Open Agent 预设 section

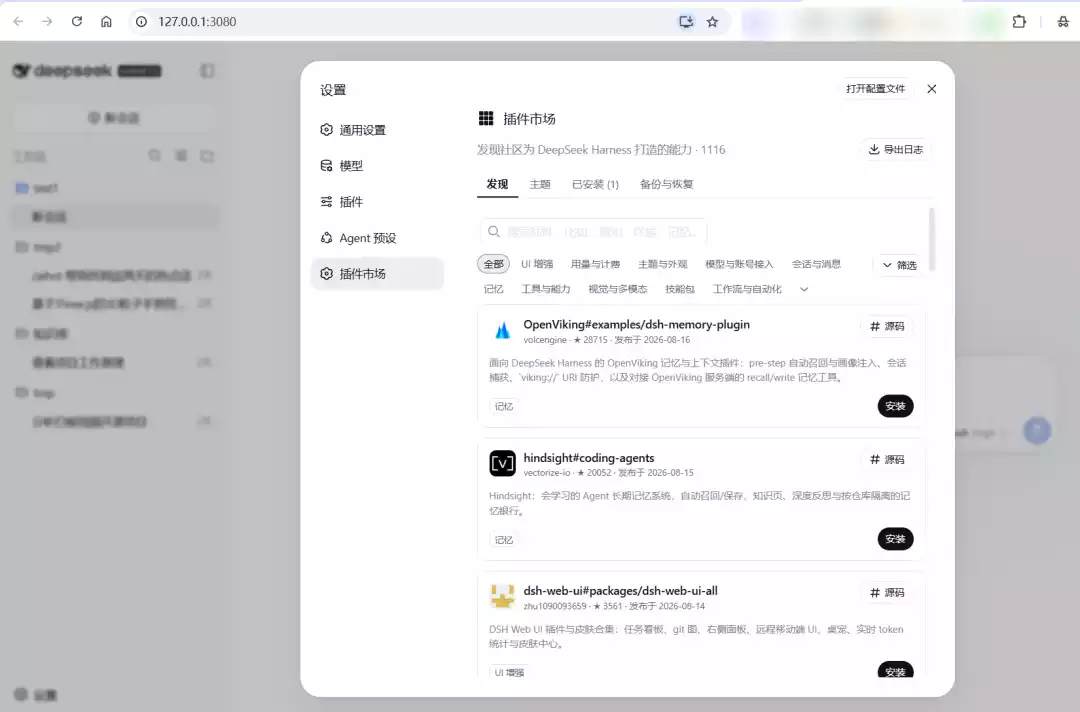point(377,238)
